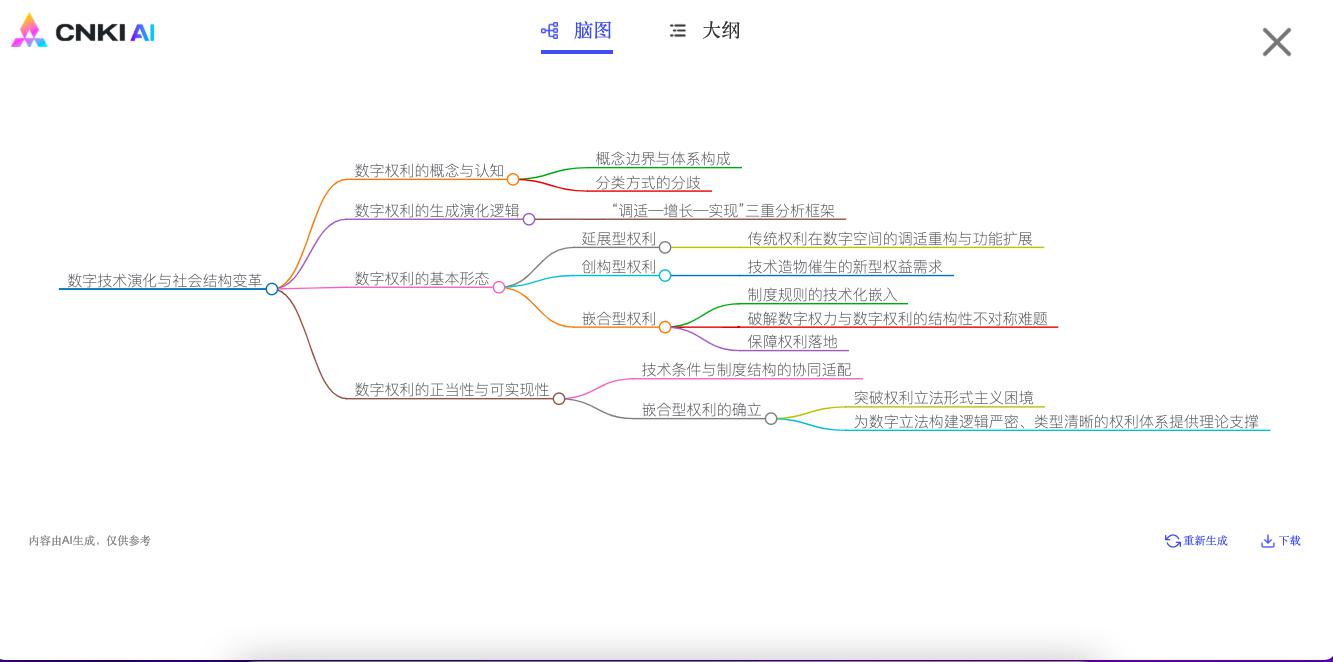The image size is (1333, 662).
Task: Select the 概念边界与体系构成 leaf node
Action: (663, 158)
